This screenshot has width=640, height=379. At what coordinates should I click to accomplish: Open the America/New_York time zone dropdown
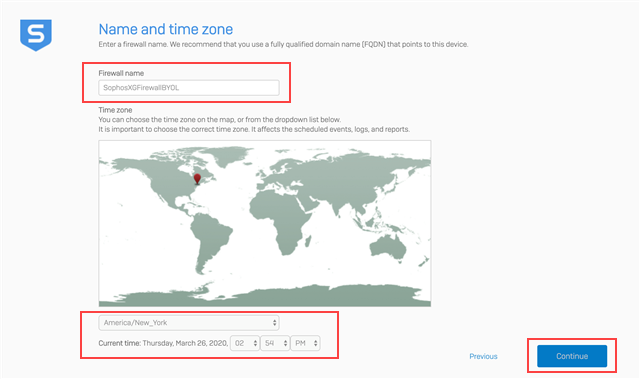point(189,323)
